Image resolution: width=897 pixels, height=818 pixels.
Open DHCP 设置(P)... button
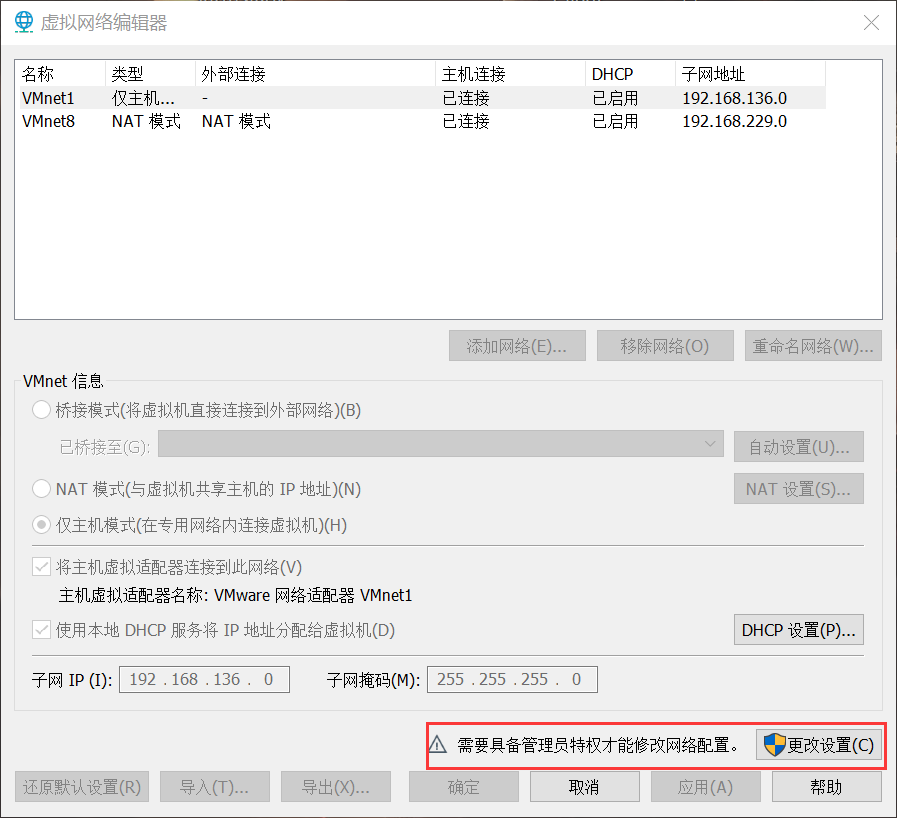pyautogui.click(x=799, y=630)
